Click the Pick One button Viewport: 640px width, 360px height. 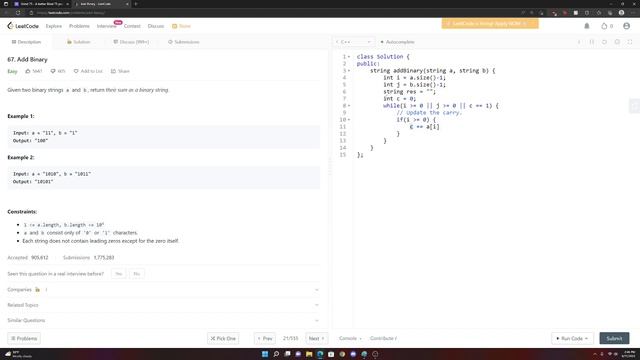tap(223, 338)
